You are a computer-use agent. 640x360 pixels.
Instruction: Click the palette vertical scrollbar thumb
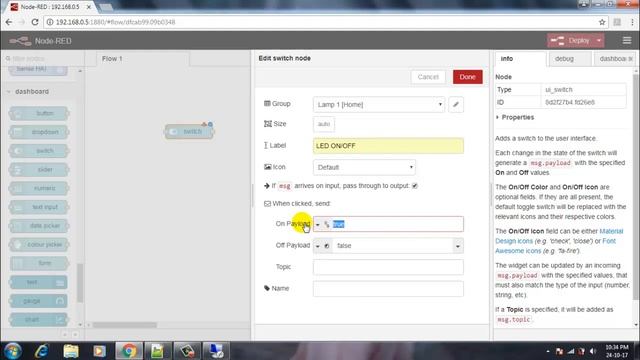(80, 282)
